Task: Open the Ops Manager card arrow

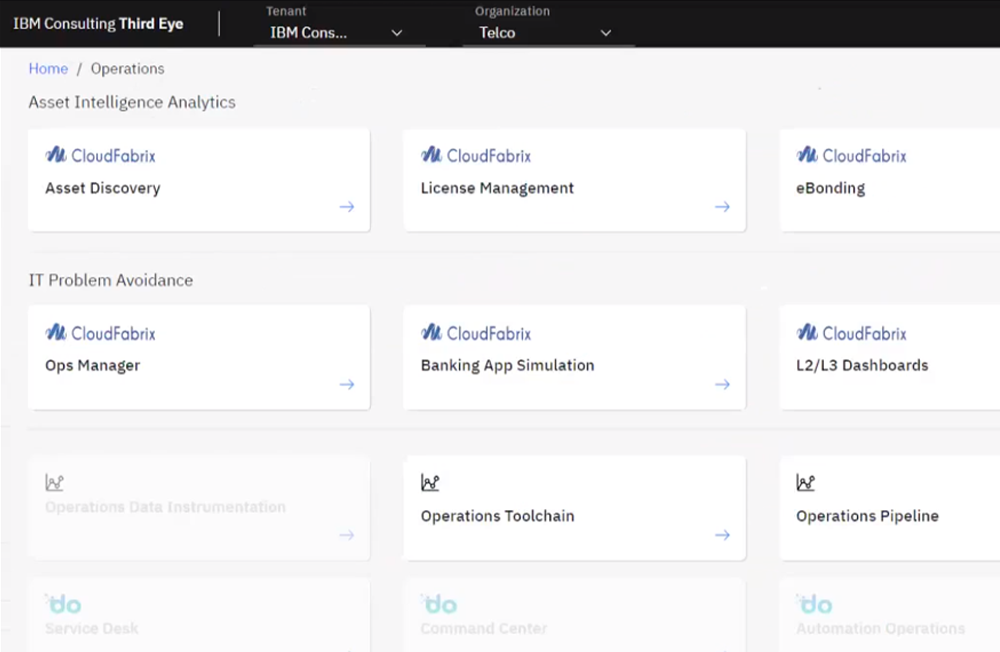Action: point(347,384)
